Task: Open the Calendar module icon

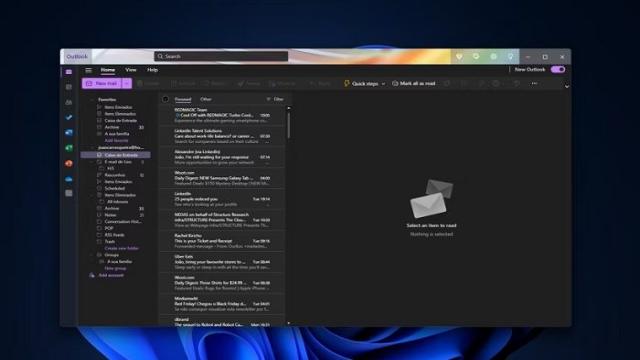Action: point(69,87)
